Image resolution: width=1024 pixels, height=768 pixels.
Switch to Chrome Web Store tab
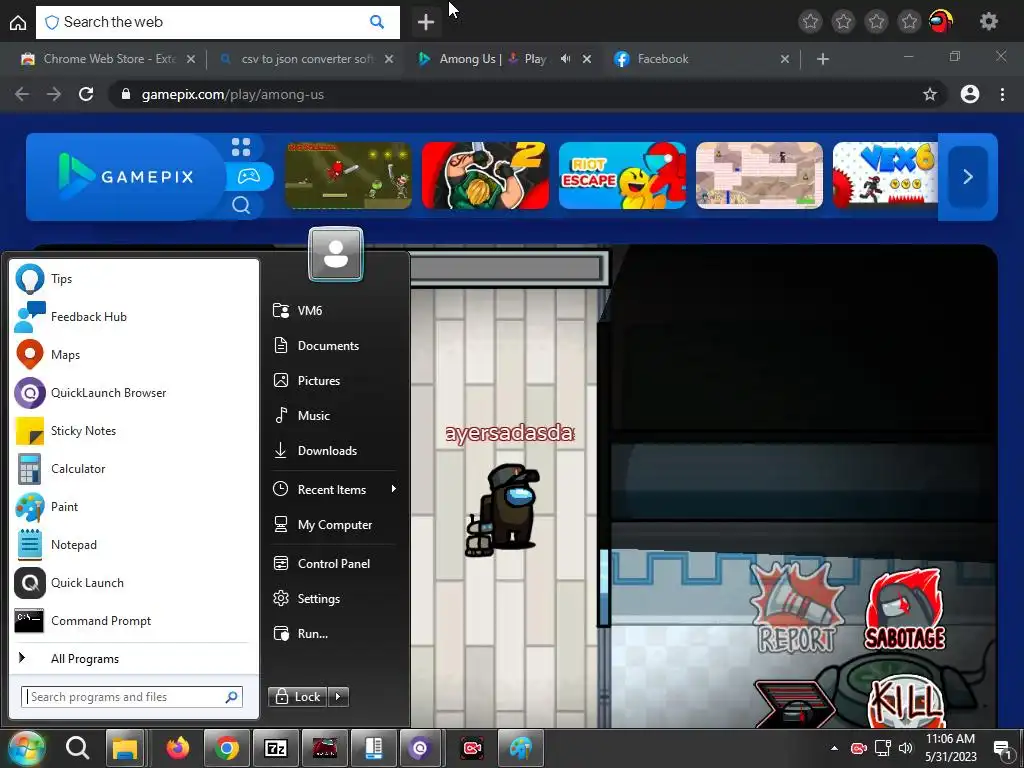click(107, 59)
